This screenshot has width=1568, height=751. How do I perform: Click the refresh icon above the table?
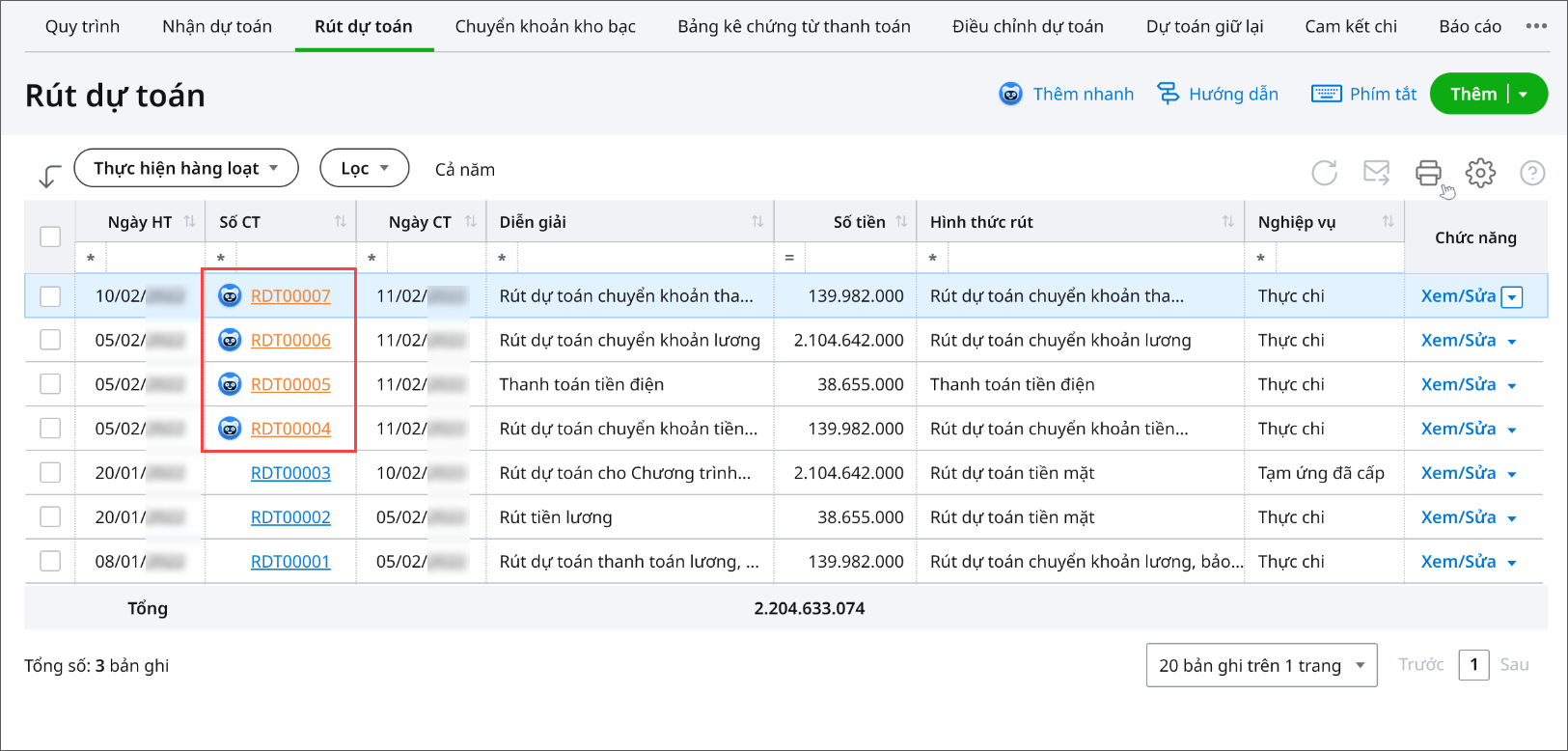[x=1324, y=173]
